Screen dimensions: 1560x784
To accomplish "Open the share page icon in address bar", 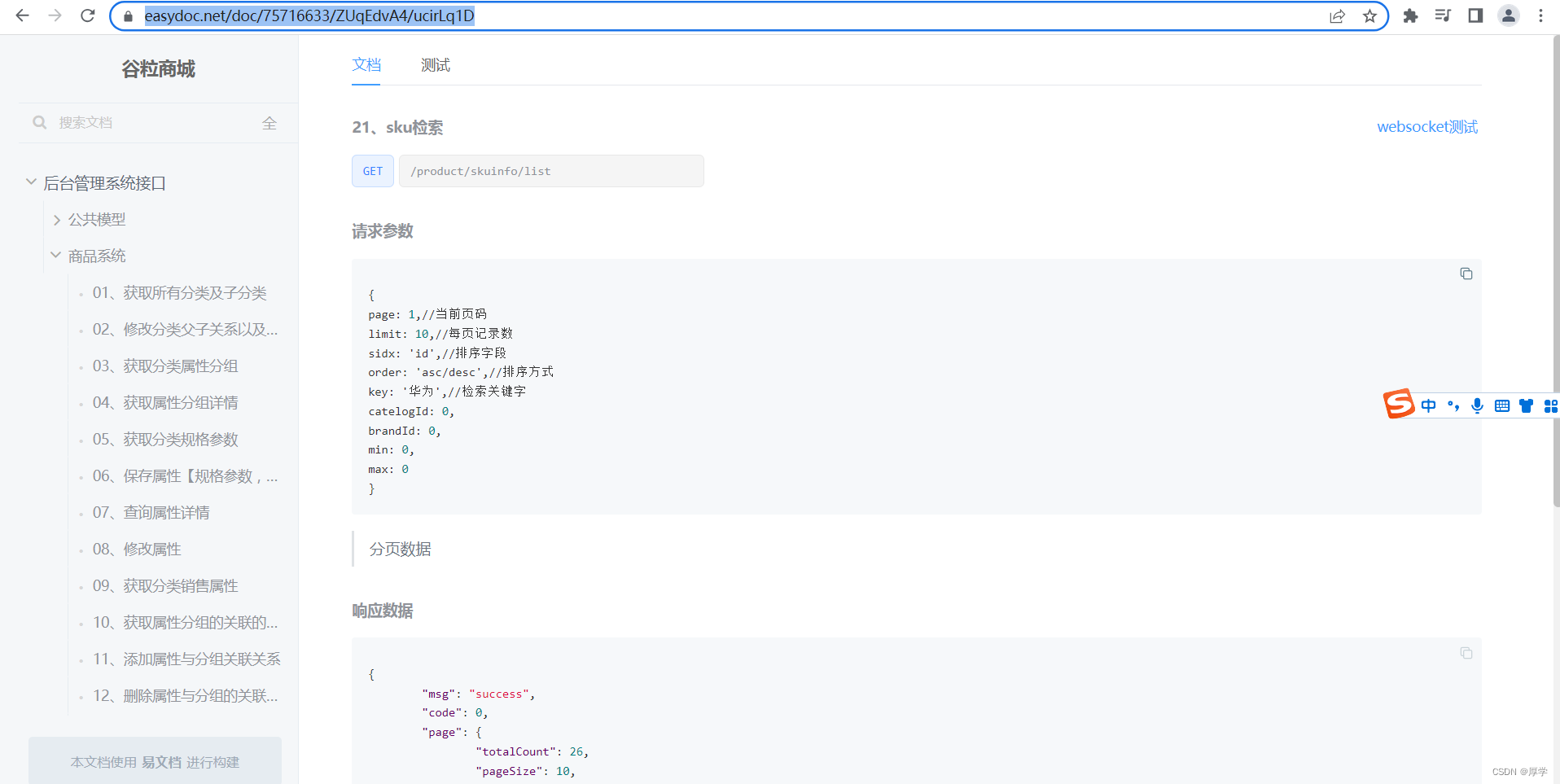I will click(x=1337, y=16).
